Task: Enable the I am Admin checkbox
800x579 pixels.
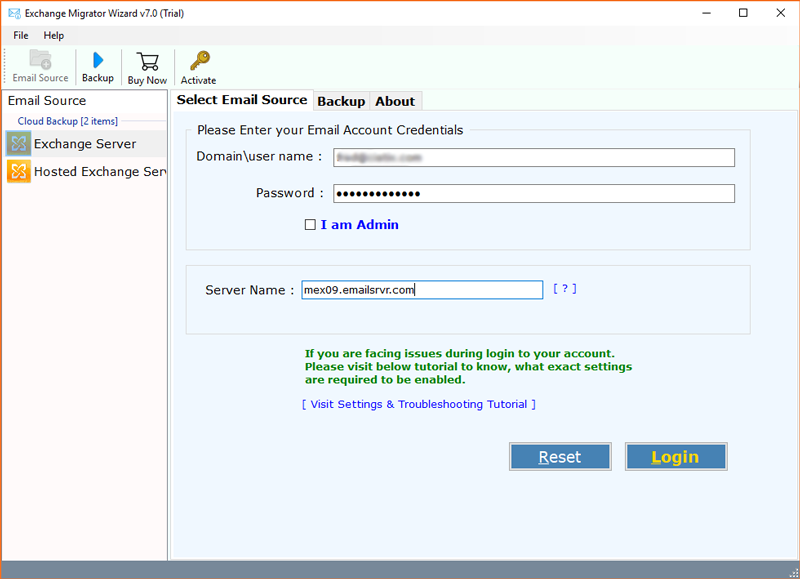Action: click(310, 224)
